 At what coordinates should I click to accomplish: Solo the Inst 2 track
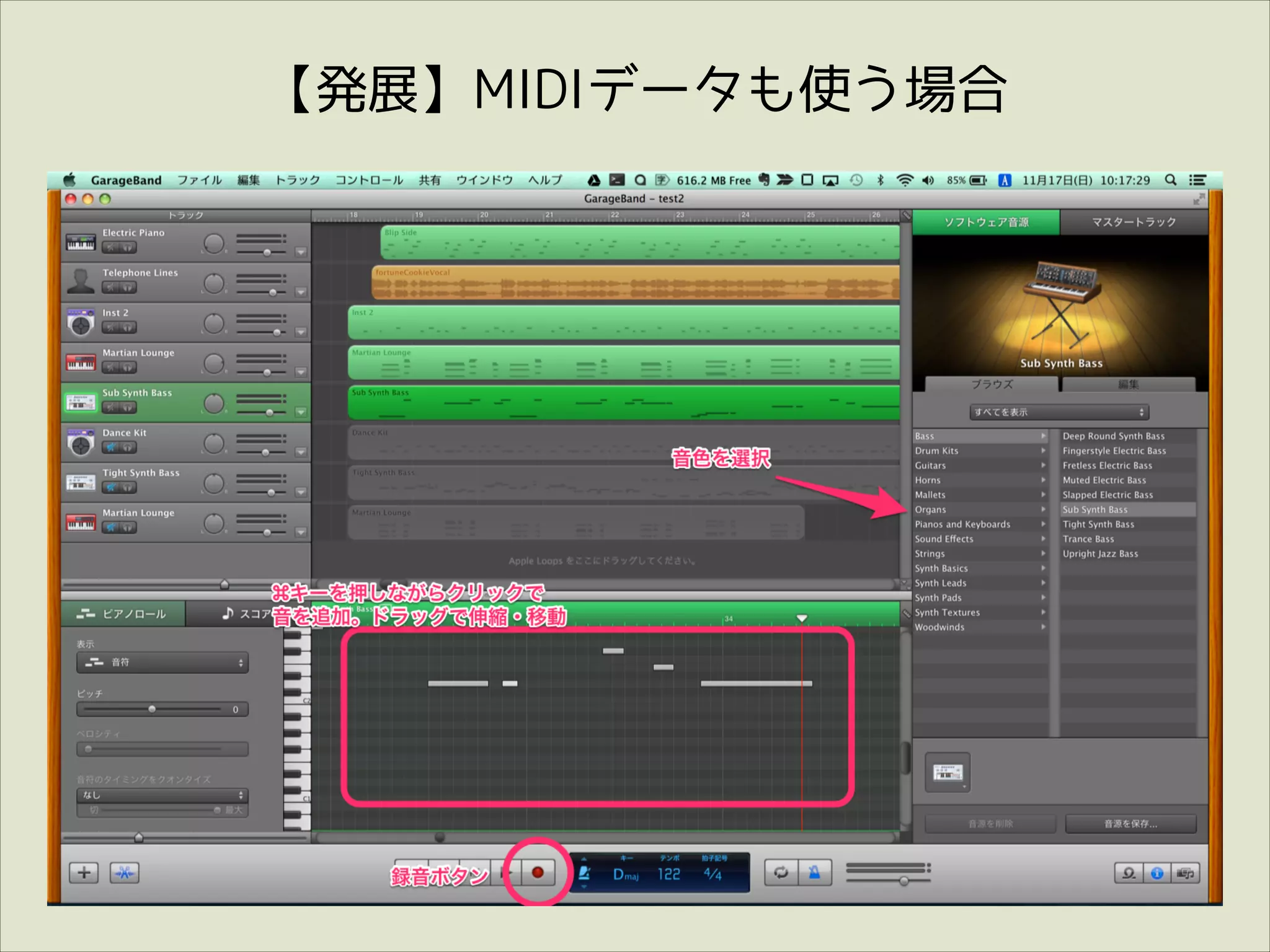[128, 327]
